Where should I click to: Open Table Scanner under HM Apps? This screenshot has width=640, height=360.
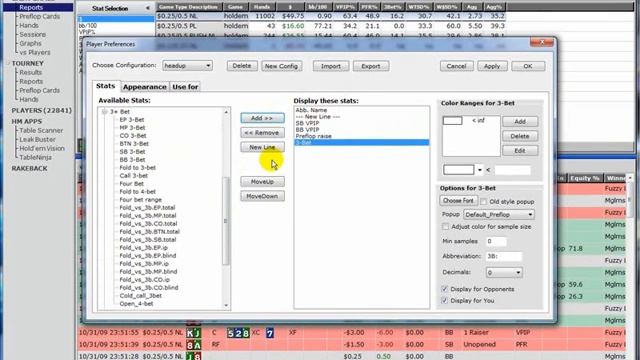pos(41,131)
